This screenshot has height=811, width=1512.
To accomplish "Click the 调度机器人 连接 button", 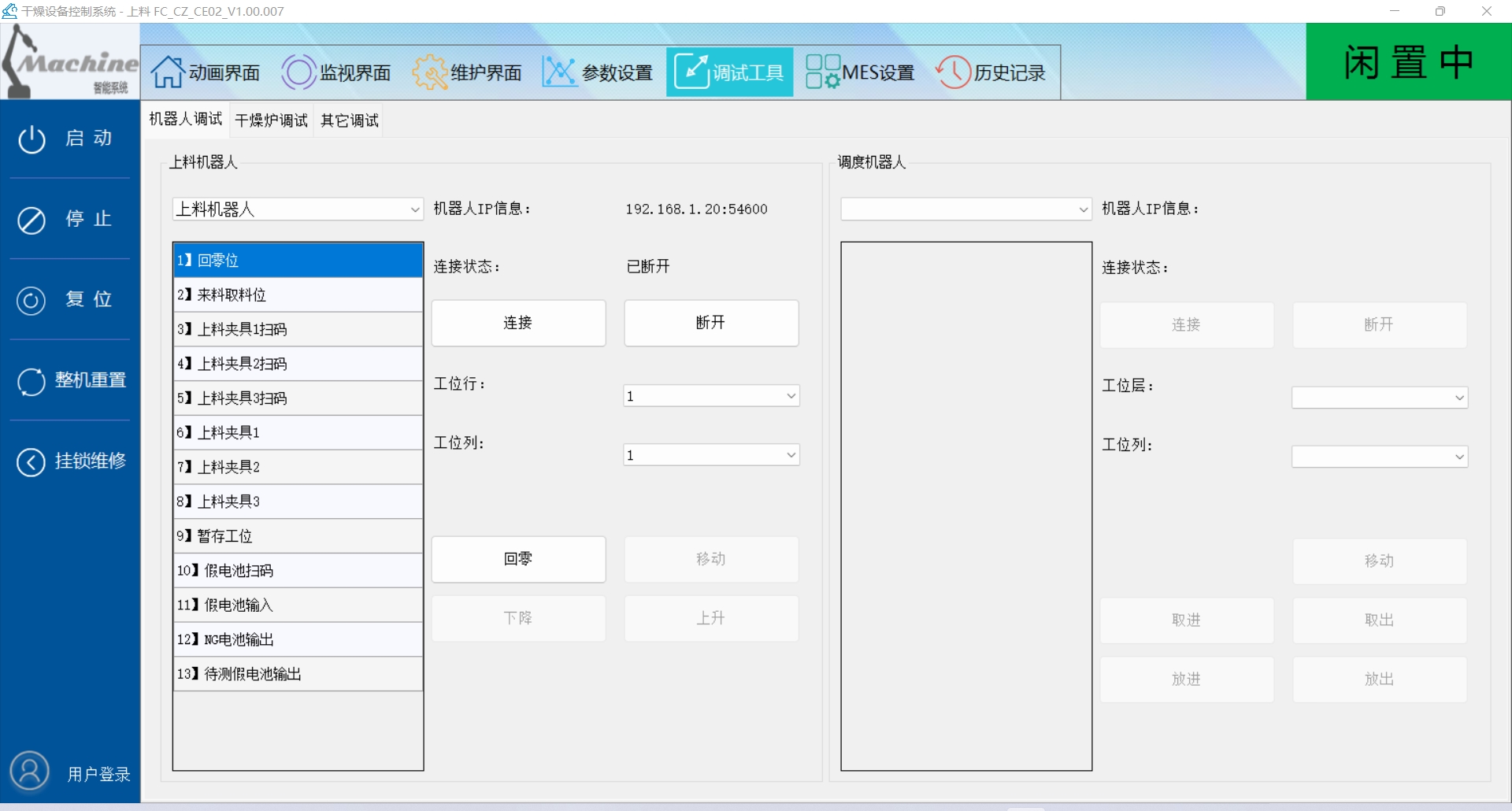I will 1187,325.
